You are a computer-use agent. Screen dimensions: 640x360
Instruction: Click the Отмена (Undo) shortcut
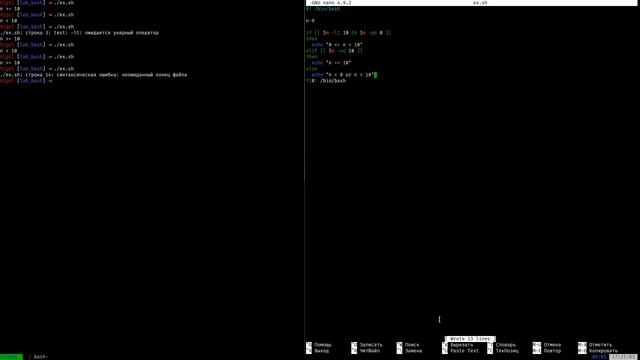pyautogui.click(x=547, y=345)
